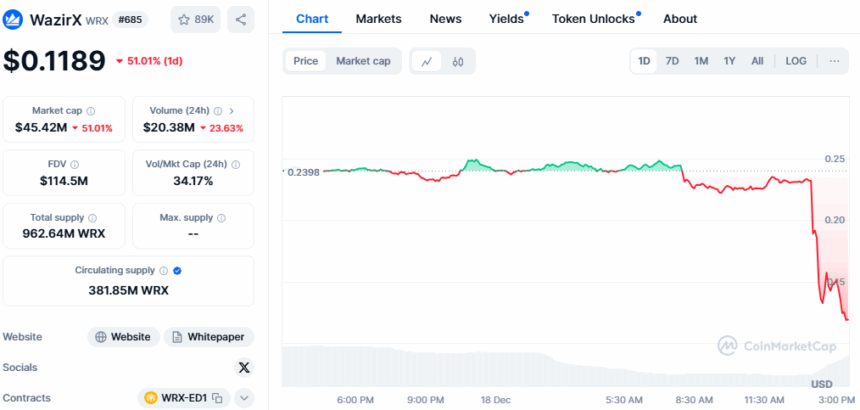Click the 962.64M WRX total supply
Viewport: 860px width, 410px height.
[x=64, y=234]
